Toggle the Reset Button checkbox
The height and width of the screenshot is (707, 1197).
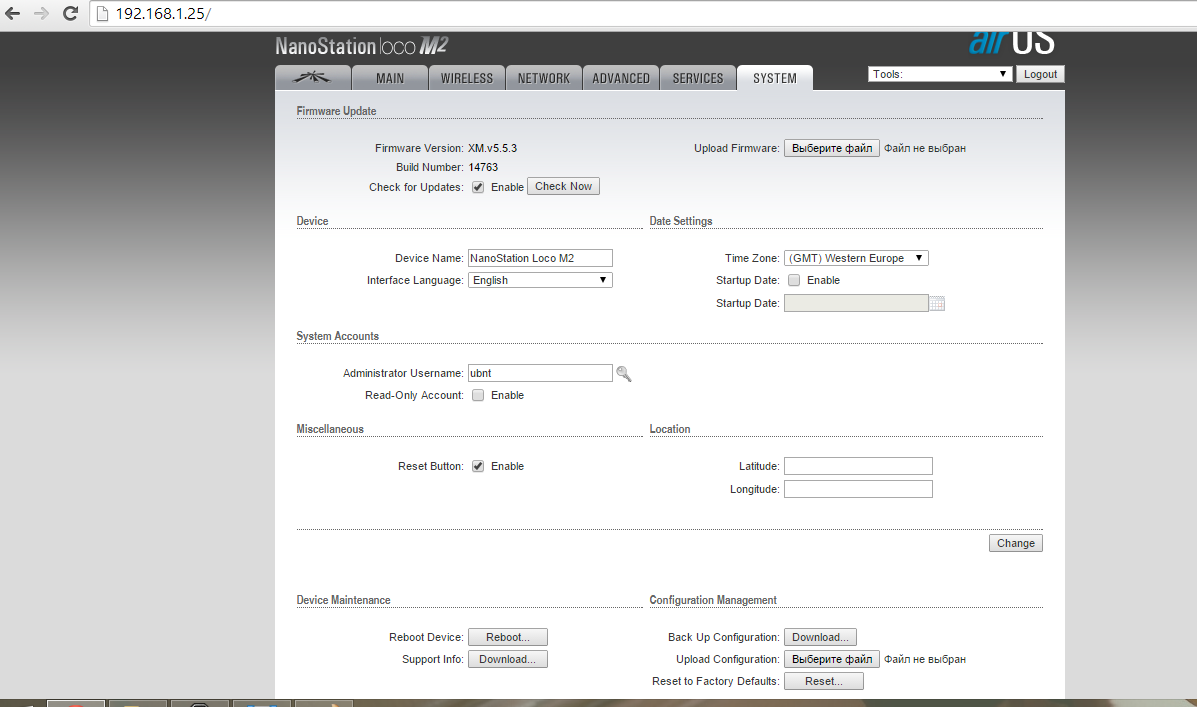478,466
